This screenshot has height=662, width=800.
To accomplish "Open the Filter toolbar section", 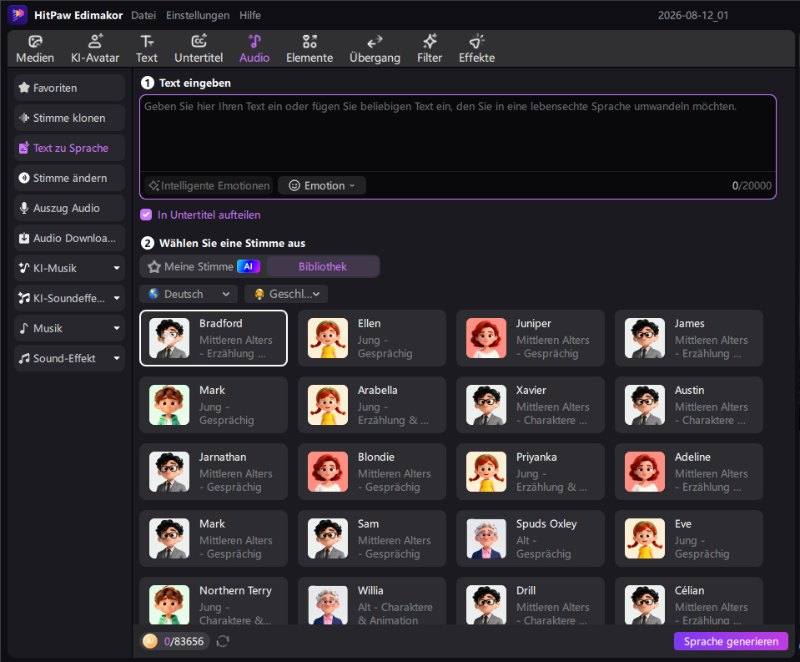I will tap(429, 49).
